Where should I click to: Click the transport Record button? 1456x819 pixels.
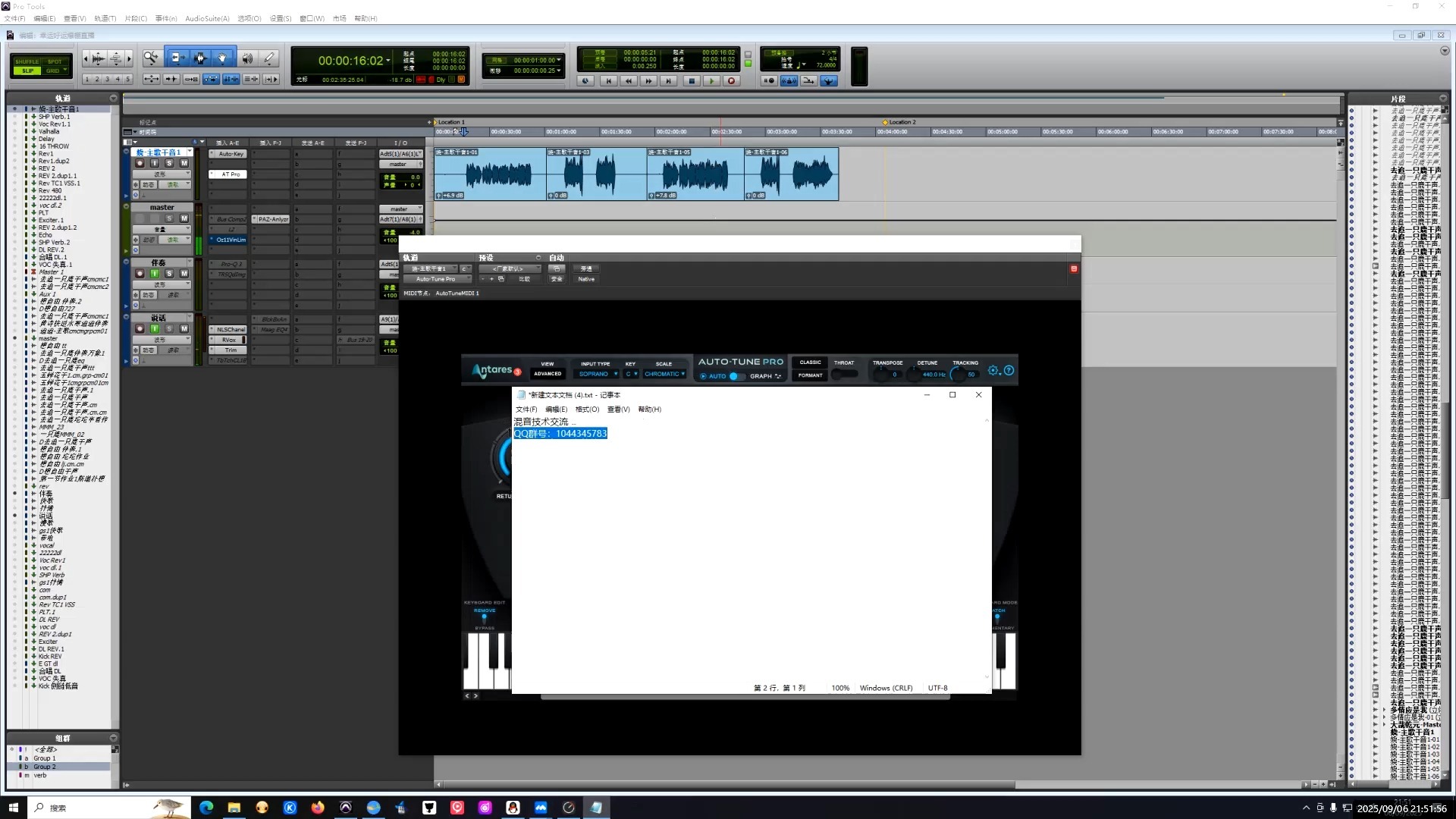click(732, 81)
